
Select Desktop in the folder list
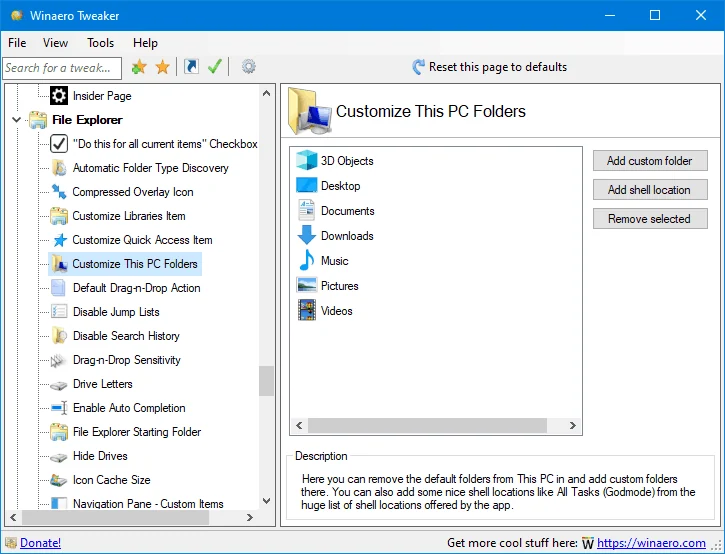(341, 185)
